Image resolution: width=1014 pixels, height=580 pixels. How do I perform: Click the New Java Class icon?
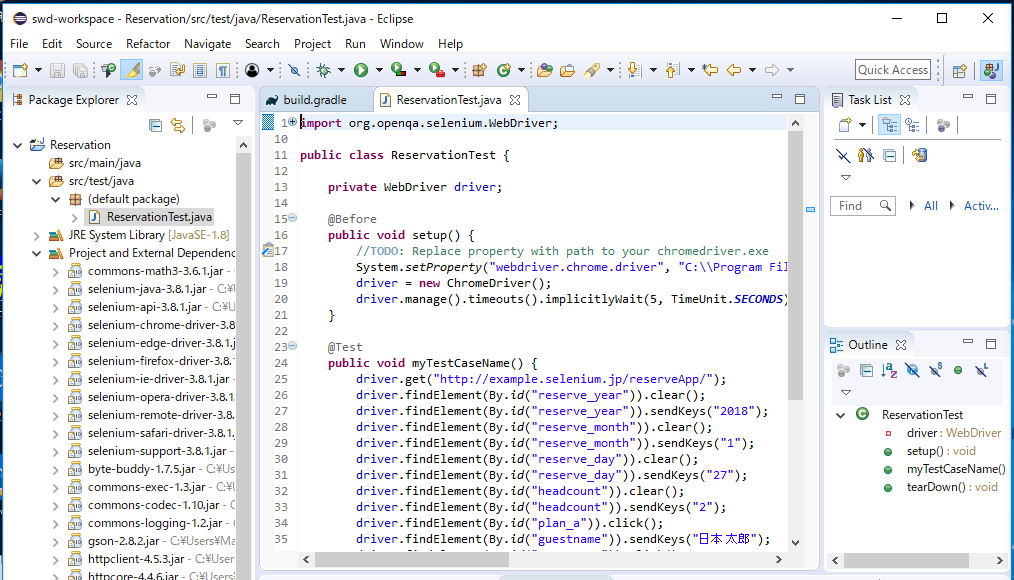click(504, 70)
